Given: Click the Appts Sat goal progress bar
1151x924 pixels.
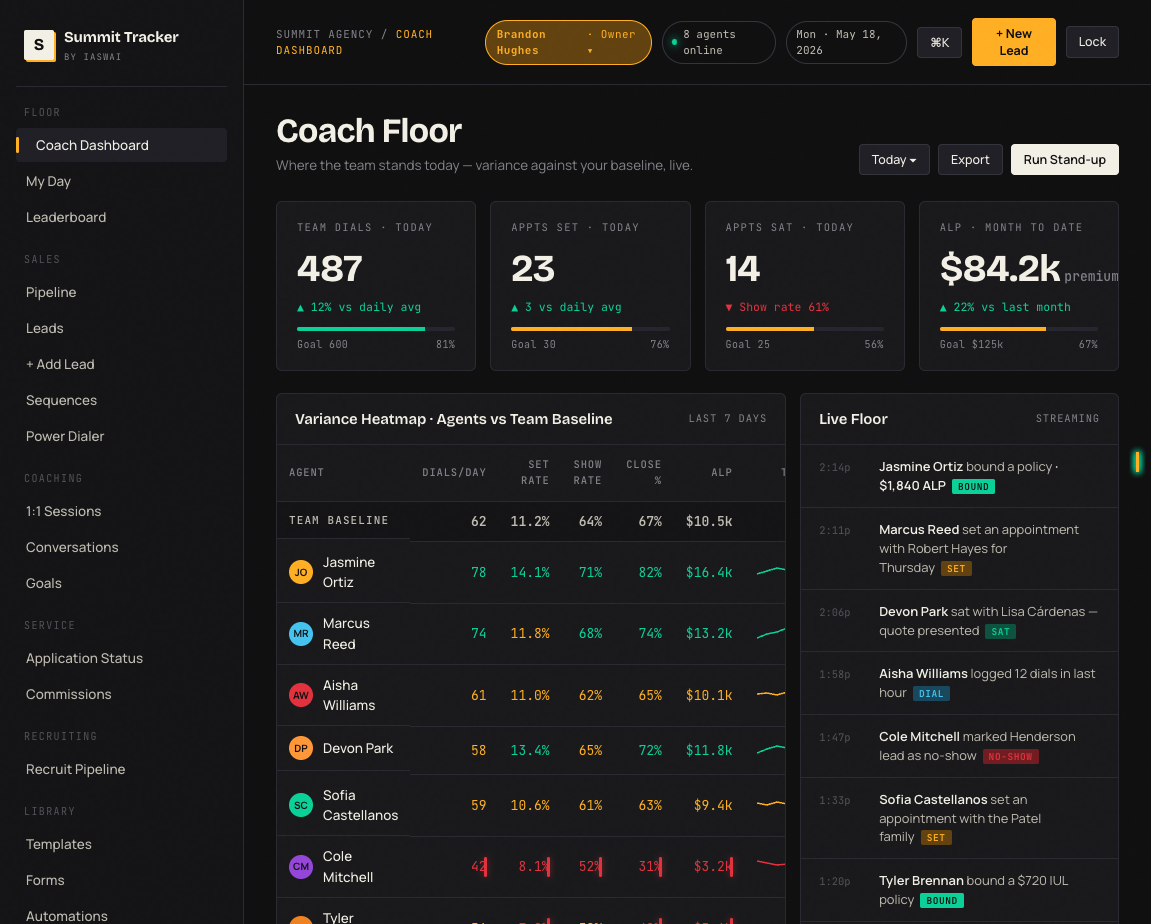Looking at the screenshot, I should click(805, 329).
